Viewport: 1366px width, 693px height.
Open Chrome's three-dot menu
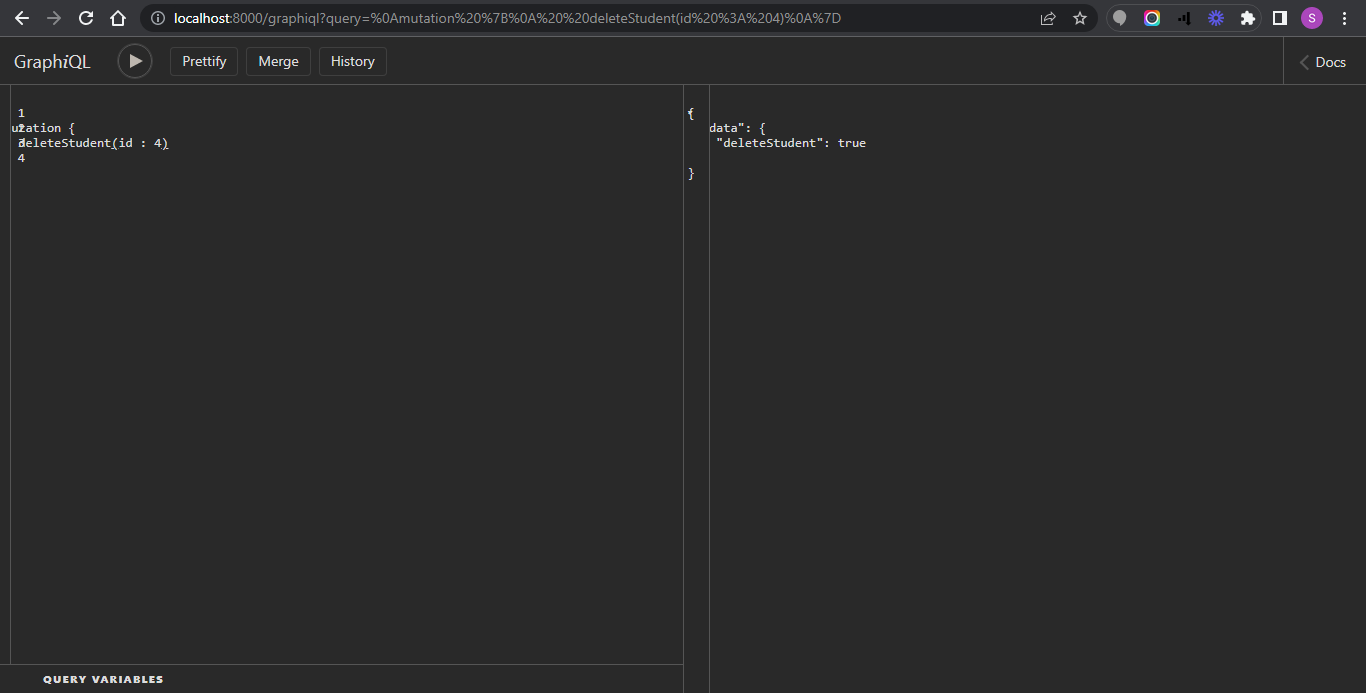(x=1344, y=18)
